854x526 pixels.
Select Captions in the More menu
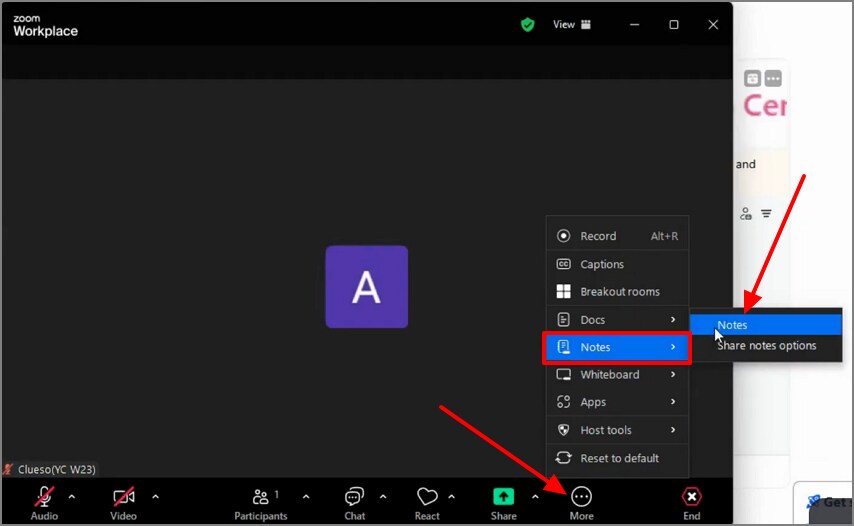618,264
